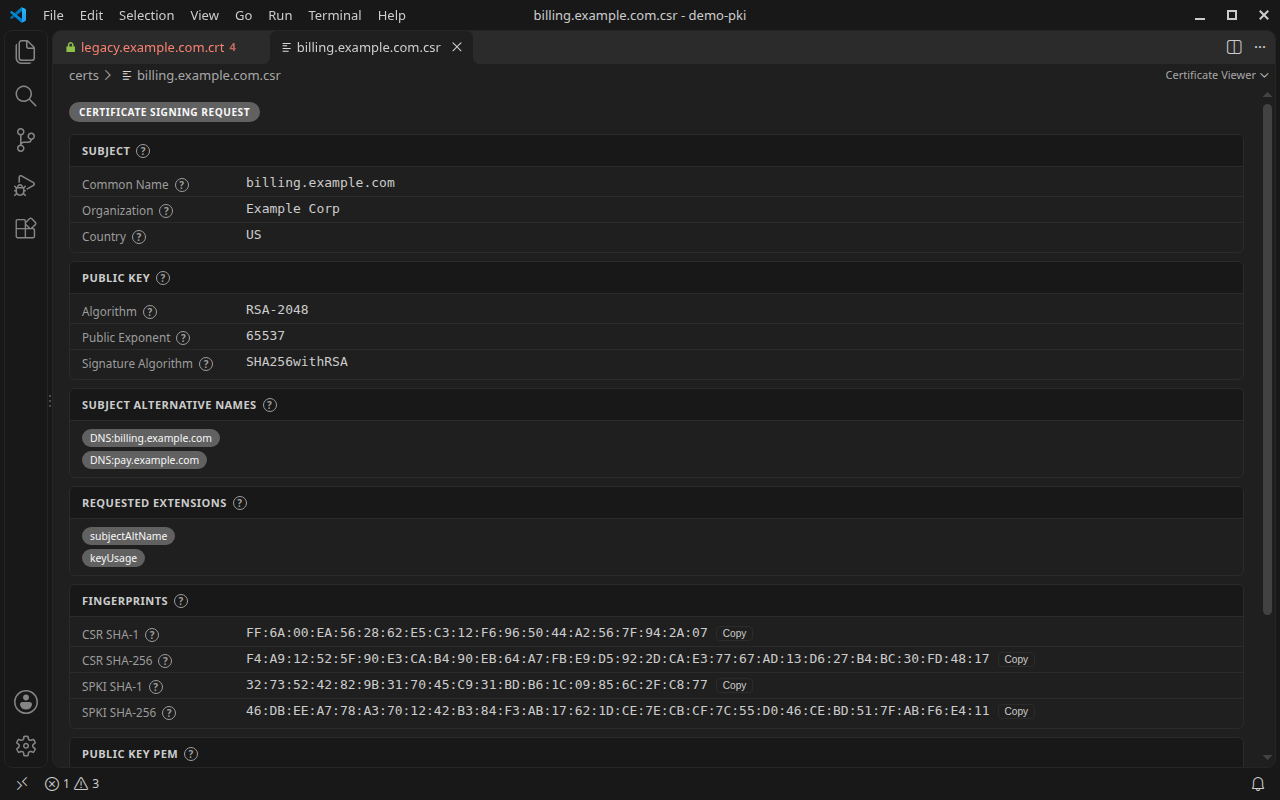The width and height of the screenshot is (1280, 800).
Task: Open the Search view in activity bar
Action: click(26, 96)
